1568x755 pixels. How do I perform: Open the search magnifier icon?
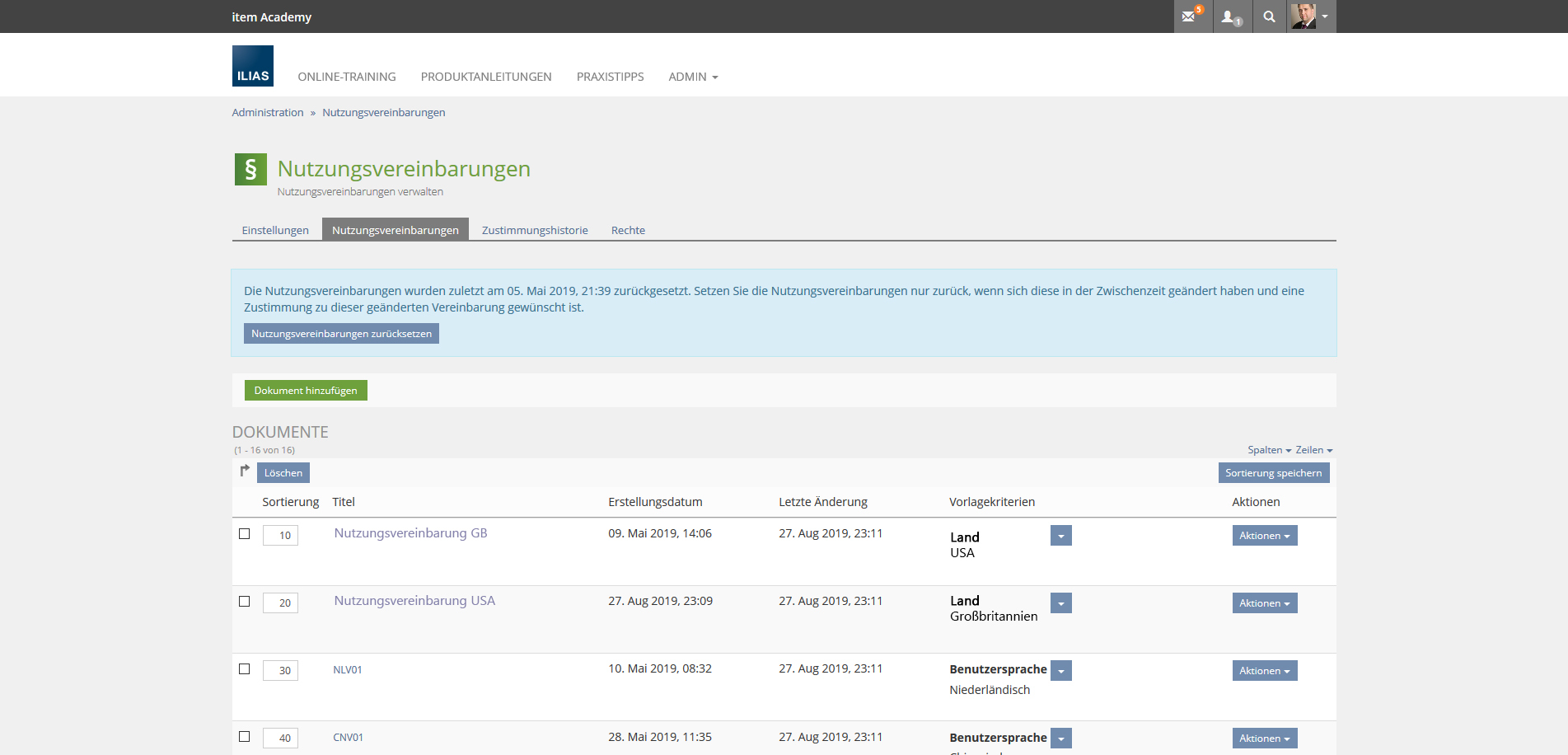(x=1269, y=16)
